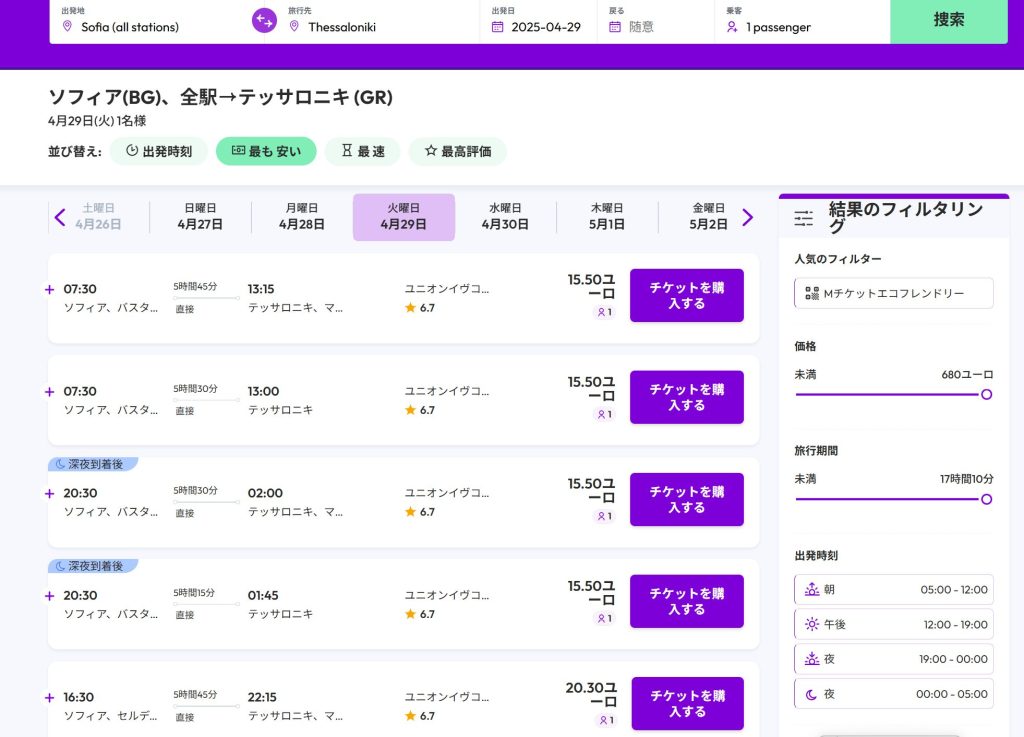Go to later dates with right chevron
Viewport: 1024px width, 737px height.
[x=748, y=217]
